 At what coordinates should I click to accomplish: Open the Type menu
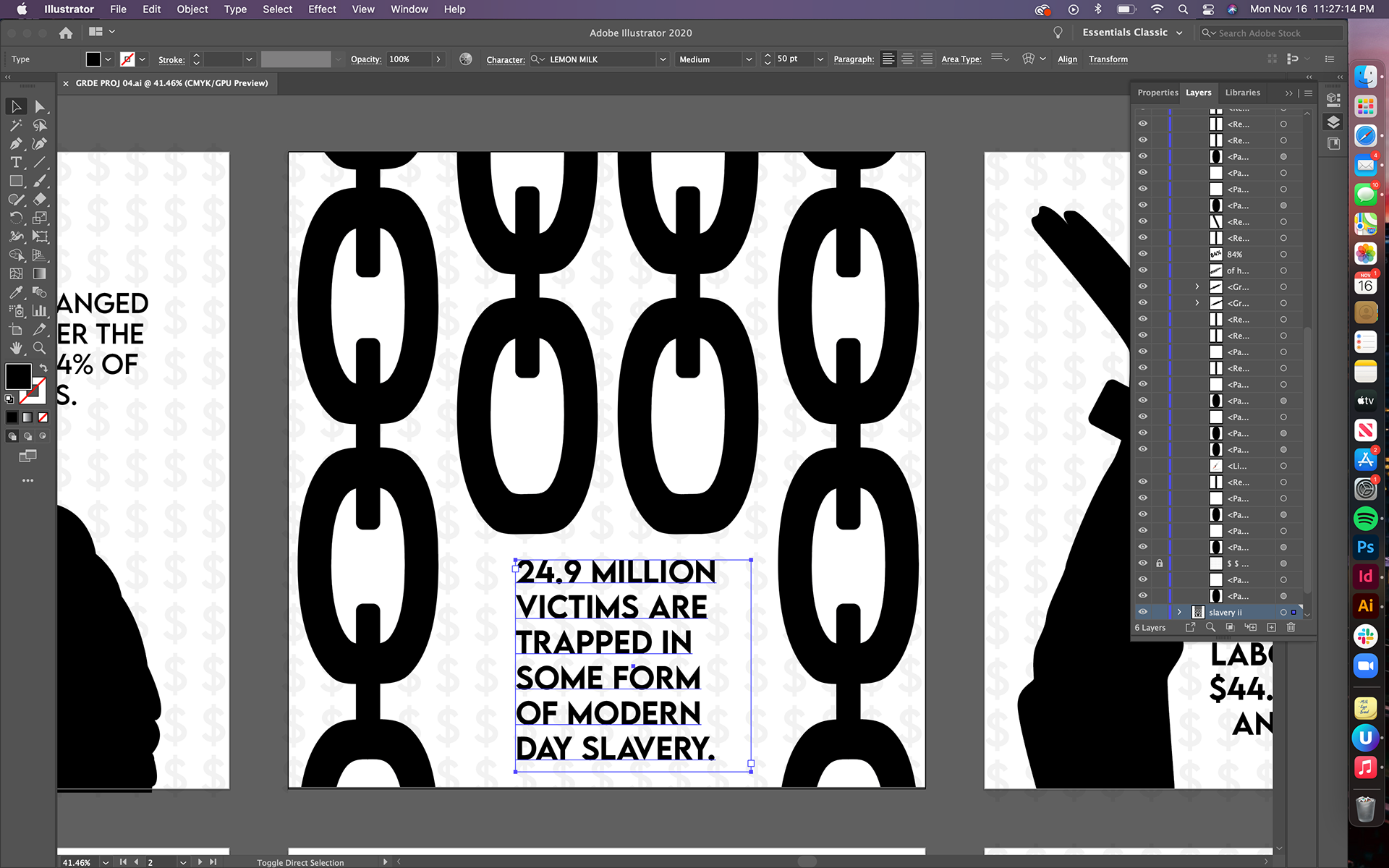[x=235, y=9]
